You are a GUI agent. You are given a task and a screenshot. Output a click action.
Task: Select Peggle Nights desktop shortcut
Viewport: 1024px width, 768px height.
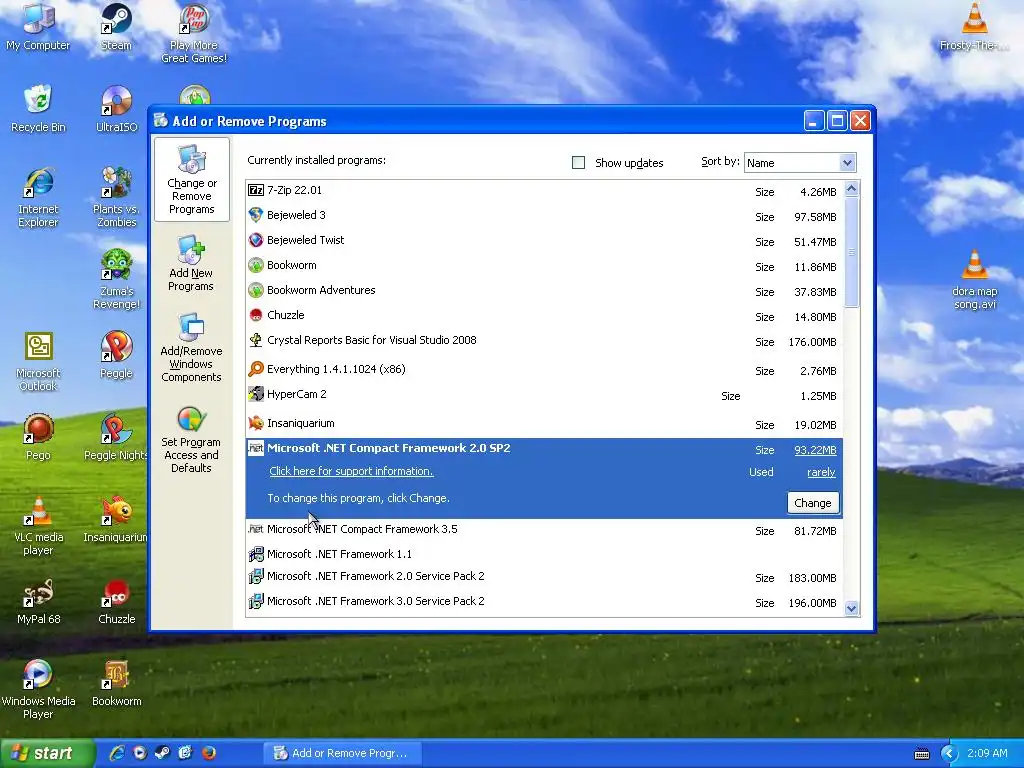[116, 437]
